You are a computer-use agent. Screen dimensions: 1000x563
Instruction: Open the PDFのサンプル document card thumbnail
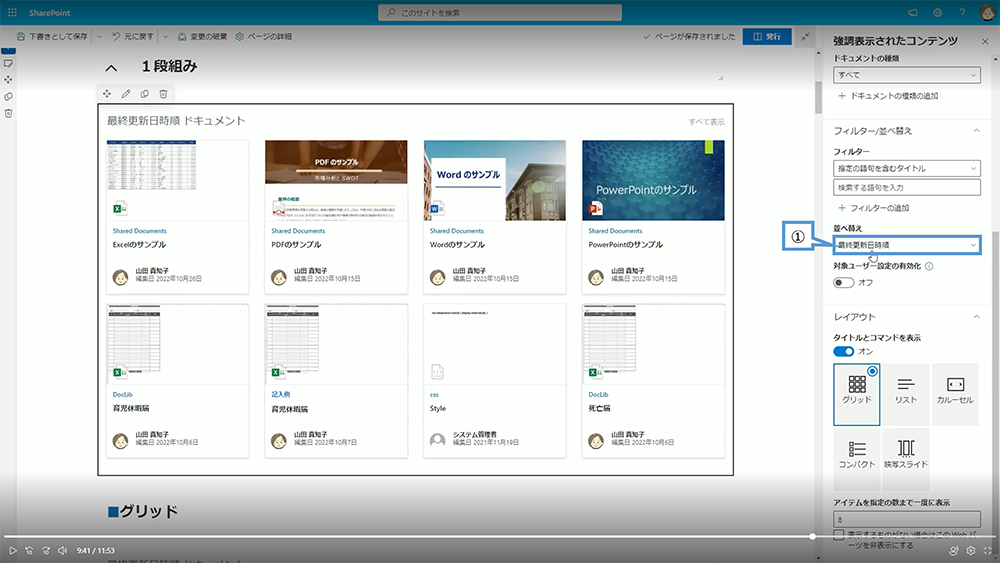click(x=336, y=180)
